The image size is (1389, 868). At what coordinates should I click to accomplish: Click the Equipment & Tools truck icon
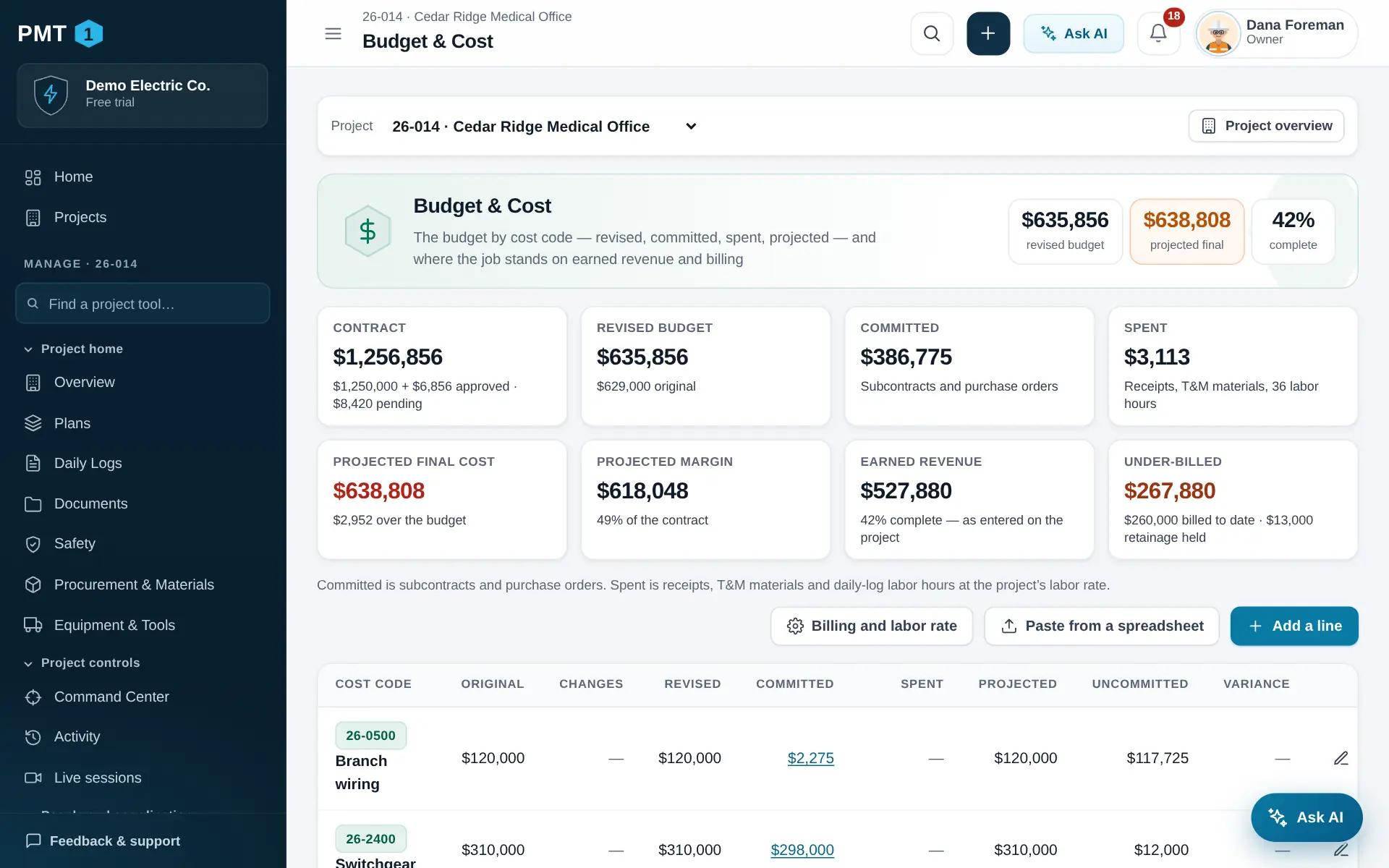click(x=33, y=625)
